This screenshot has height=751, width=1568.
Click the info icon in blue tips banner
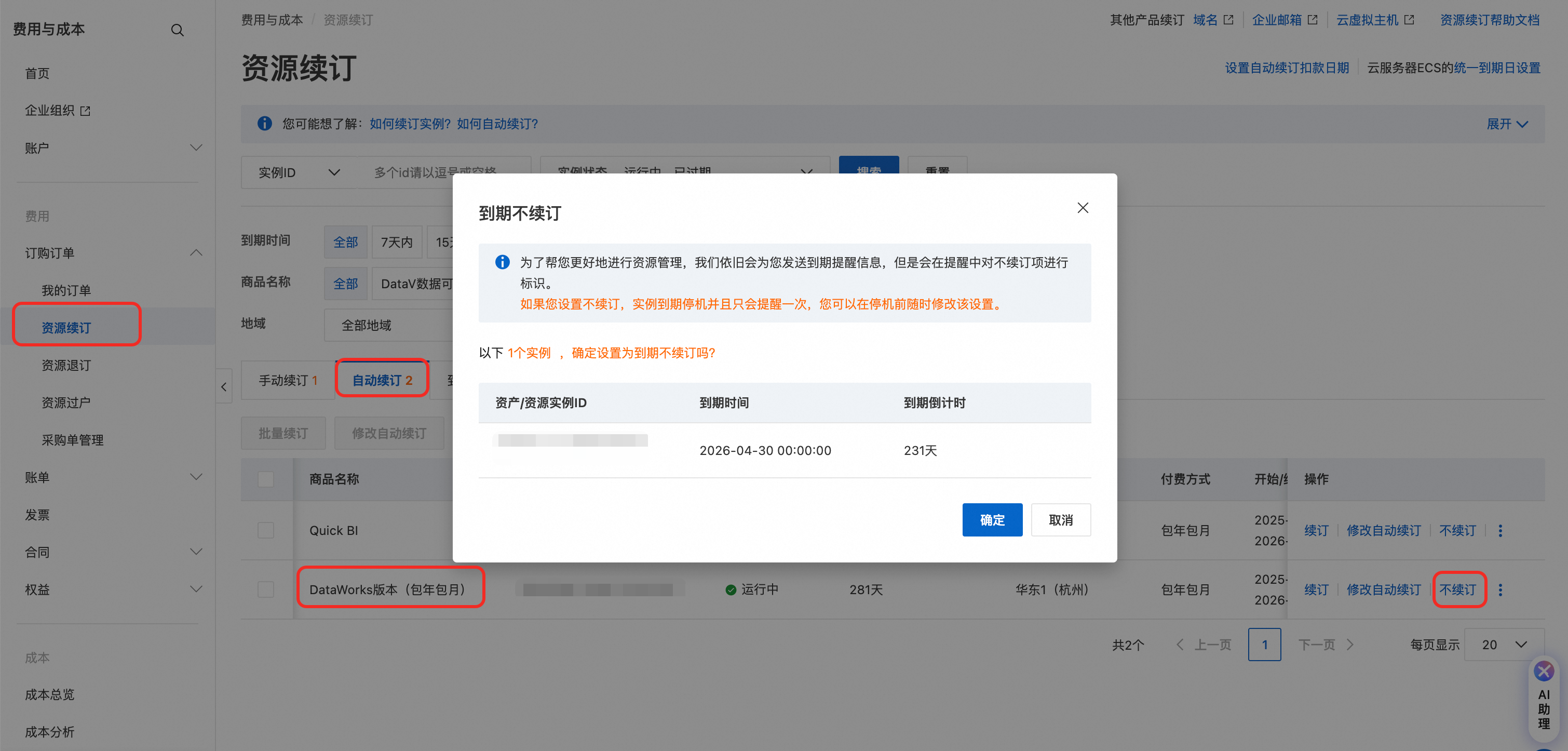point(264,124)
